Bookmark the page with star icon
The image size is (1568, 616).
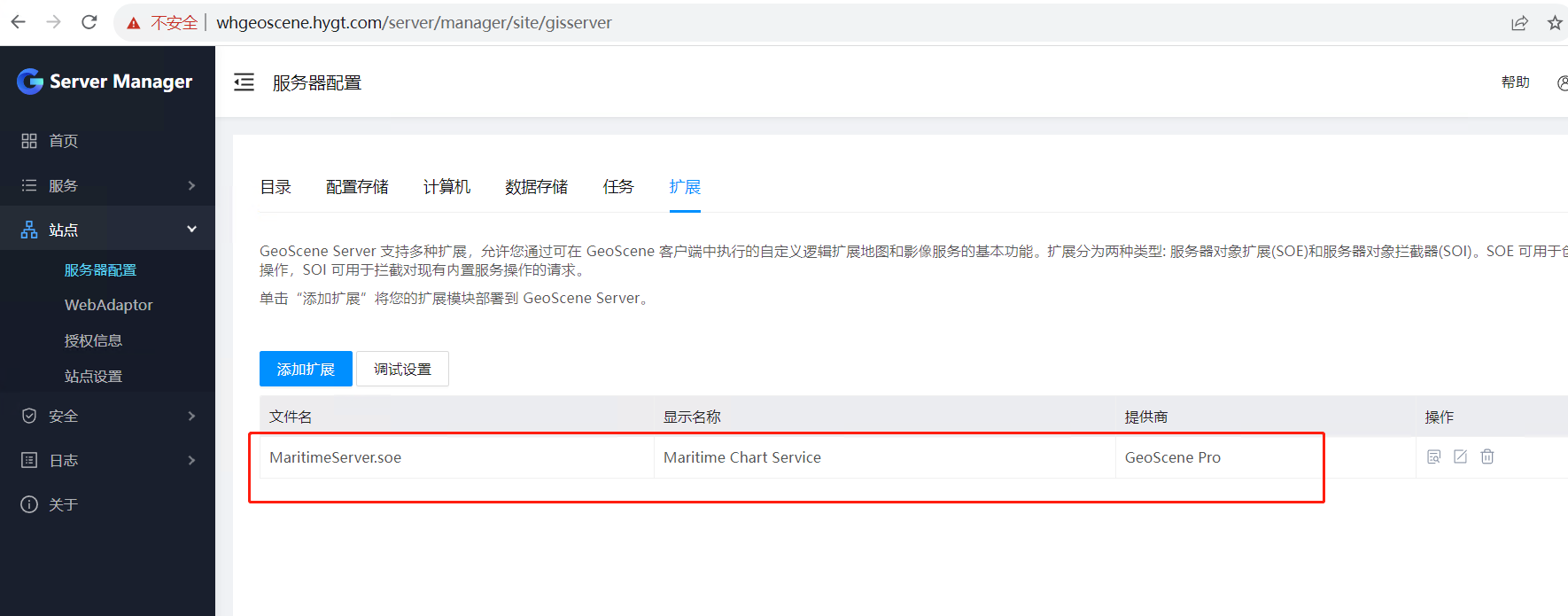[x=1555, y=23]
